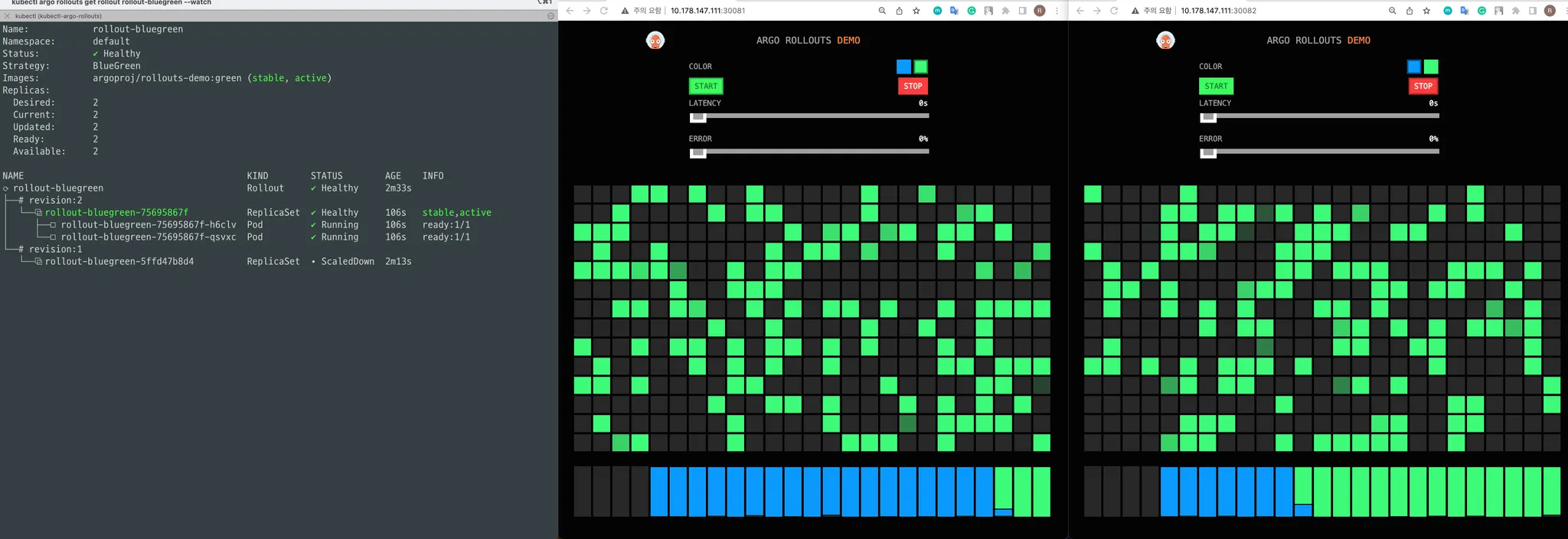Open Grammarly extension in 30081 window

coord(972,11)
